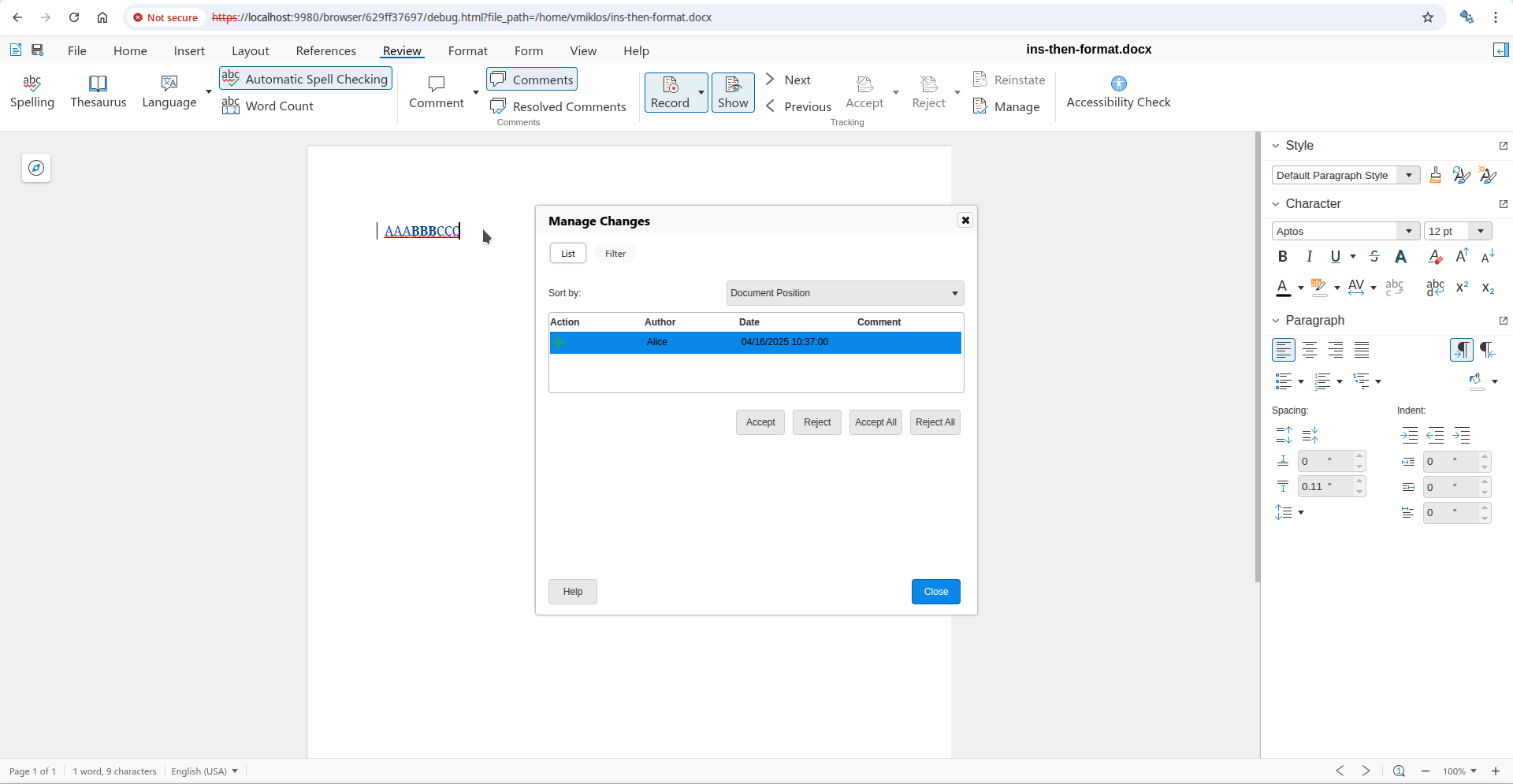Toggle Automatic Spell Checking
This screenshot has width=1513, height=784.
click(306, 79)
